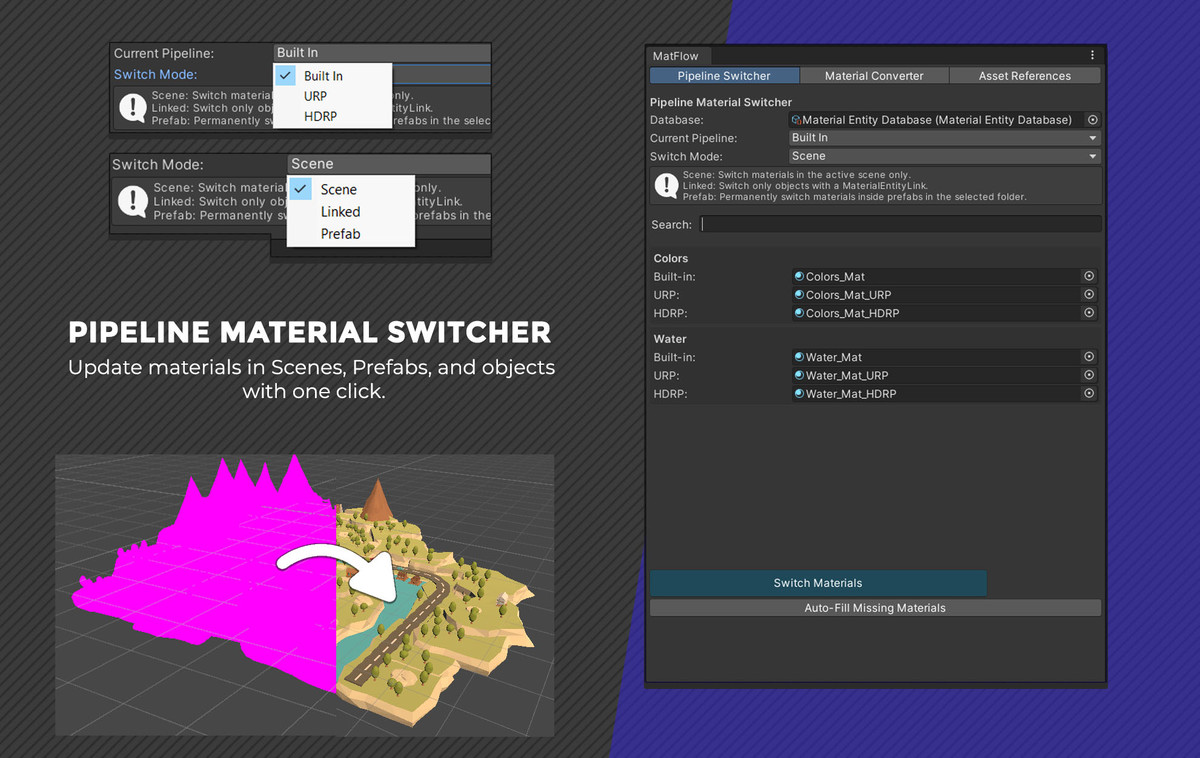Click the Auto-Fill Missing Materials button
The image size is (1200, 758).
875,608
